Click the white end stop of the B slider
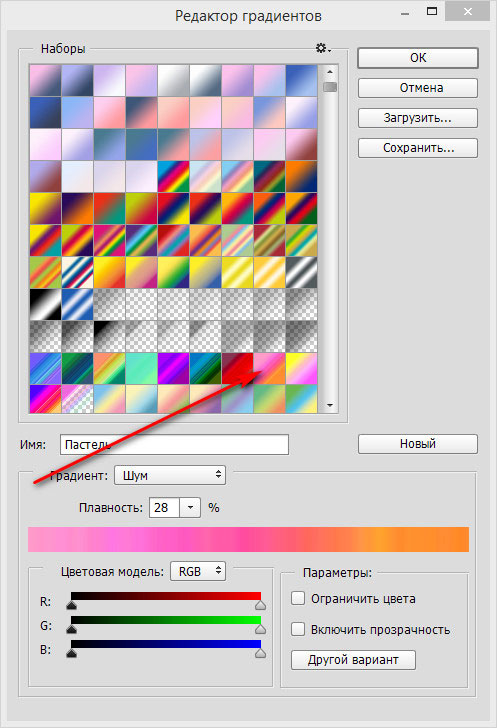 [260, 653]
